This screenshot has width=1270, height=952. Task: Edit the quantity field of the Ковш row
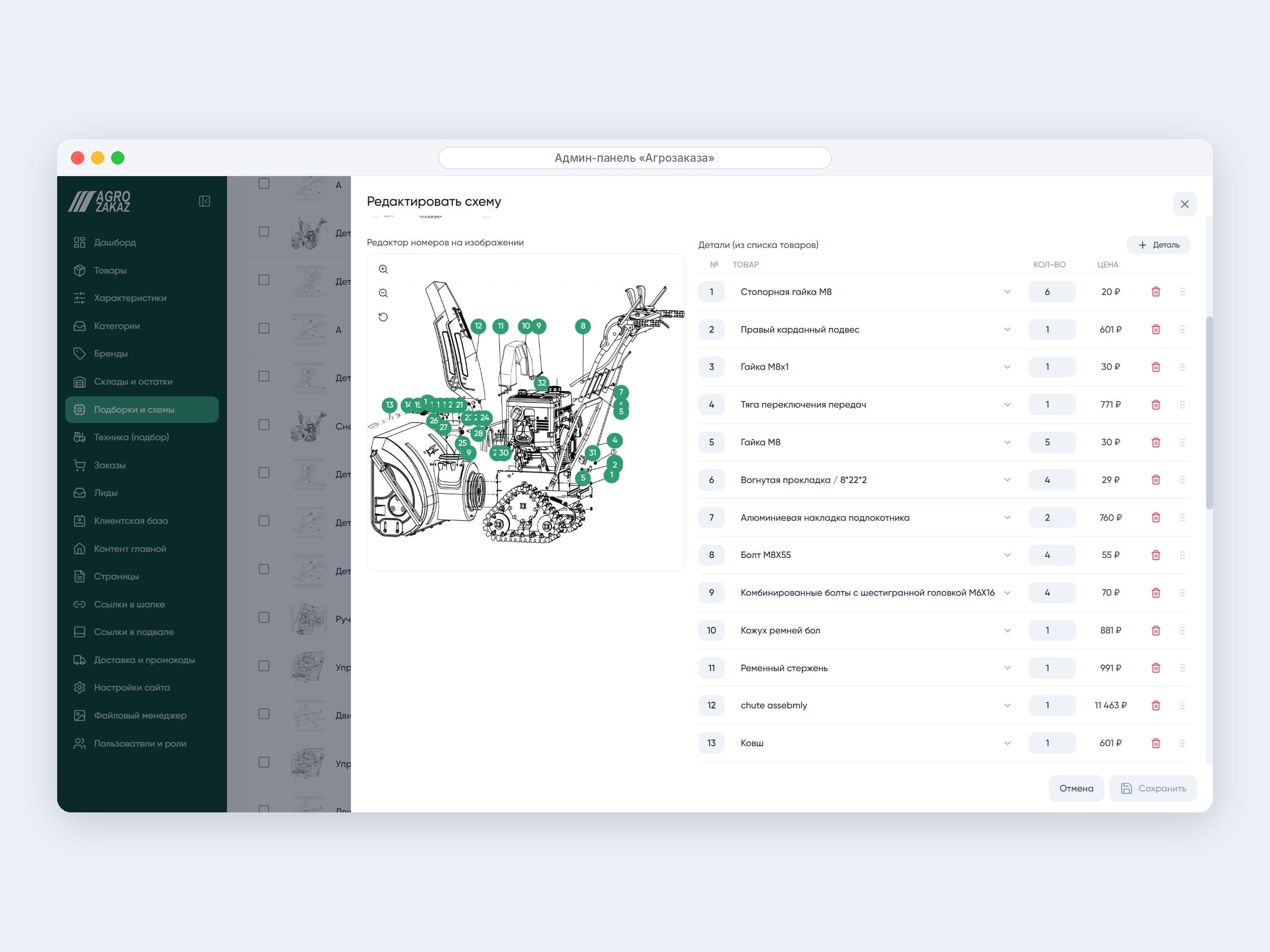[1052, 743]
